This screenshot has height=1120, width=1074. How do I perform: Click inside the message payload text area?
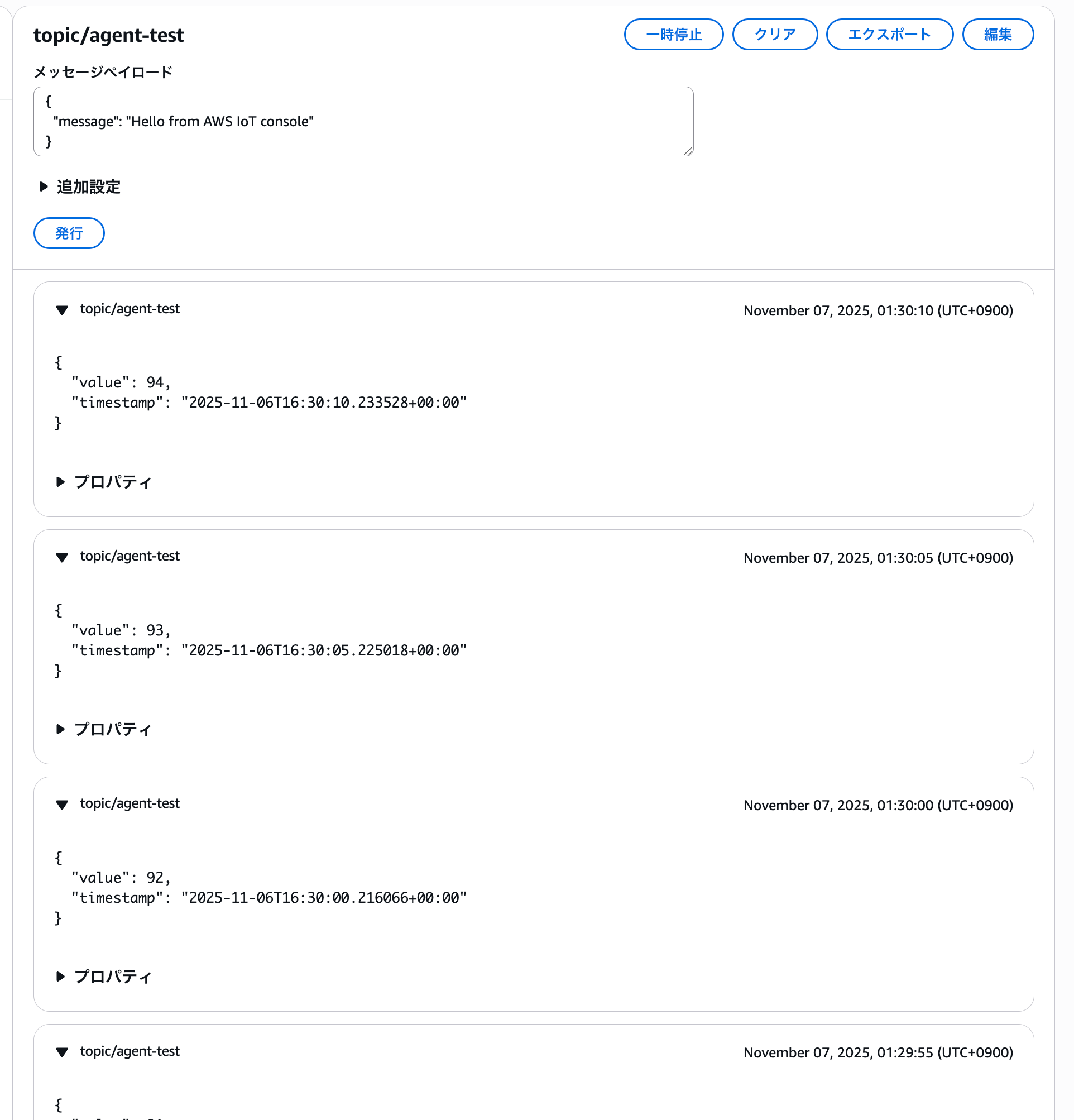[x=363, y=121]
